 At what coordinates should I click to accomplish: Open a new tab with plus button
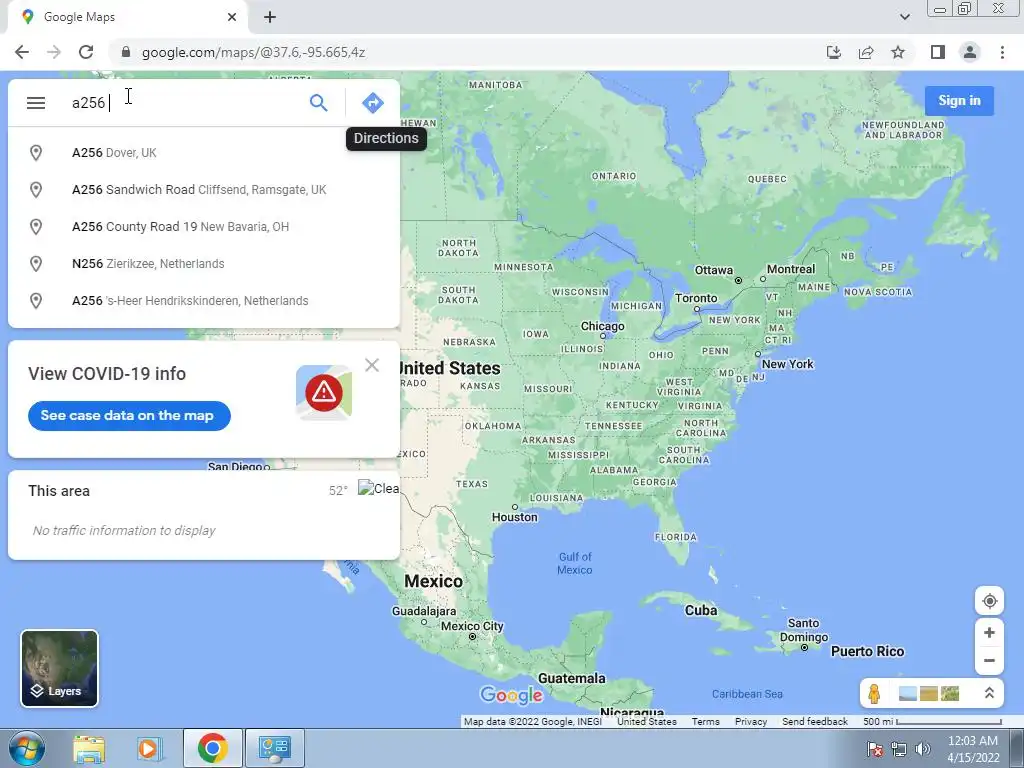(270, 17)
